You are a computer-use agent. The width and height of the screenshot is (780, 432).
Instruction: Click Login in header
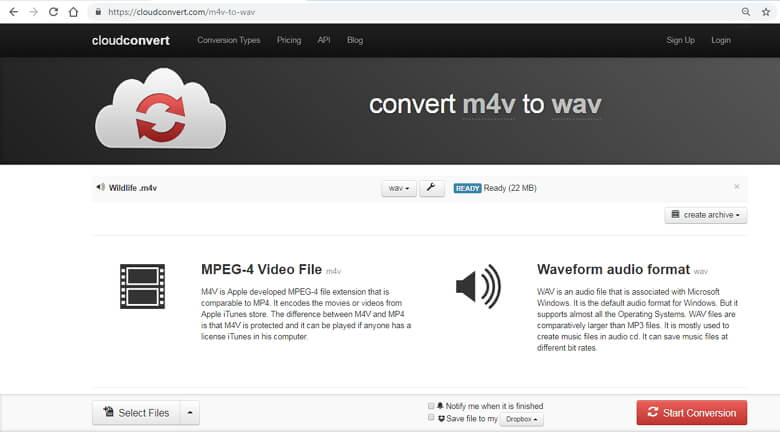[x=721, y=40]
